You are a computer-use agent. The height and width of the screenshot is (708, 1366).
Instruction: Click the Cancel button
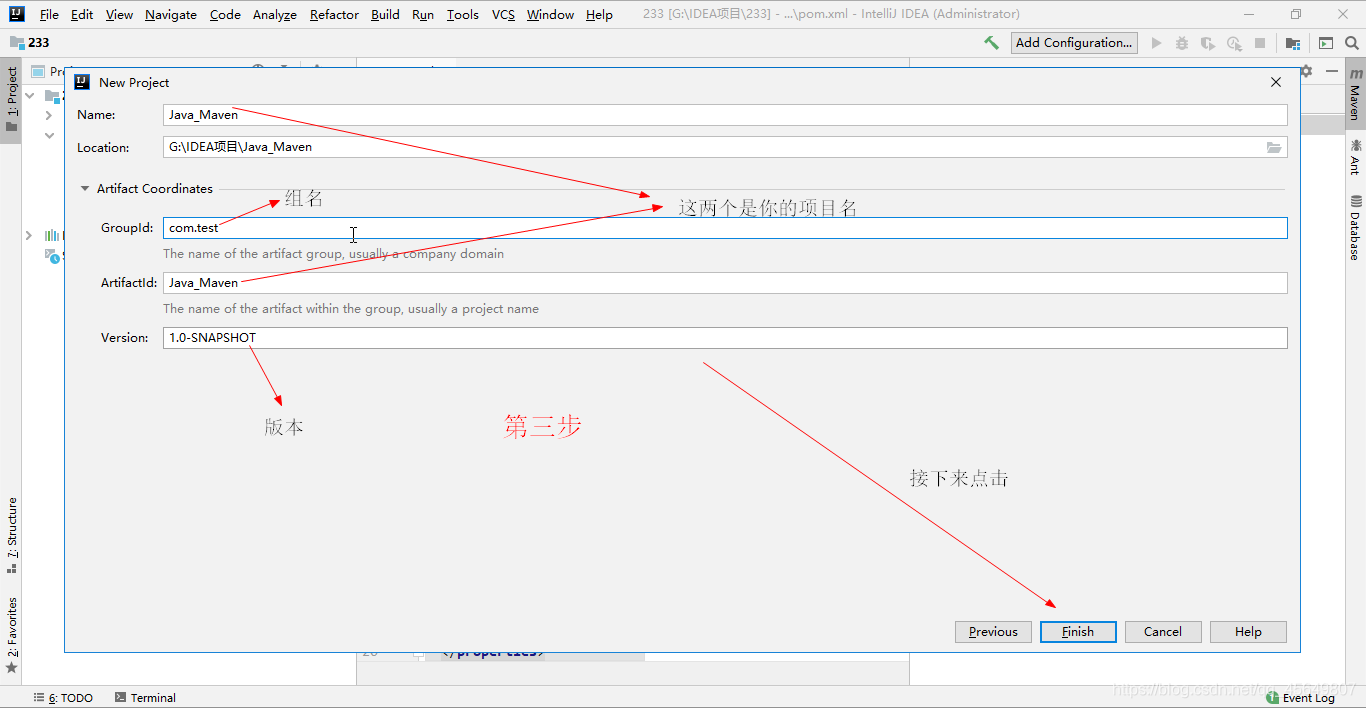[x=1163, y=632]
